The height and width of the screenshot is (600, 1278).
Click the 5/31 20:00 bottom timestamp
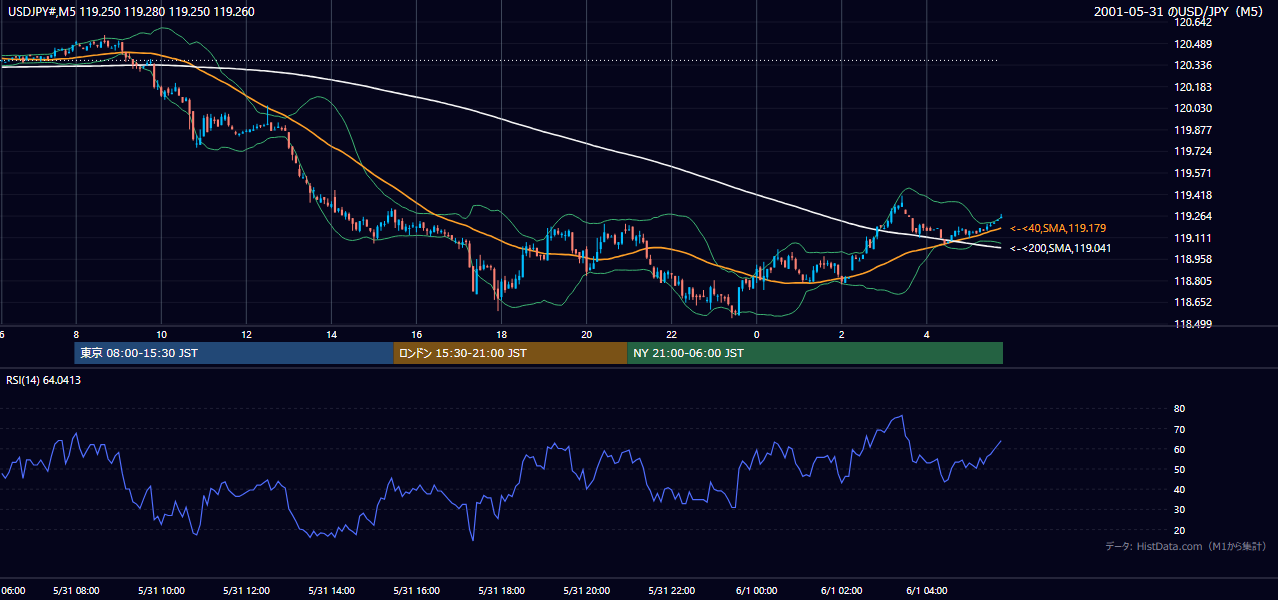pyautogui.click(x=586, y=591)
